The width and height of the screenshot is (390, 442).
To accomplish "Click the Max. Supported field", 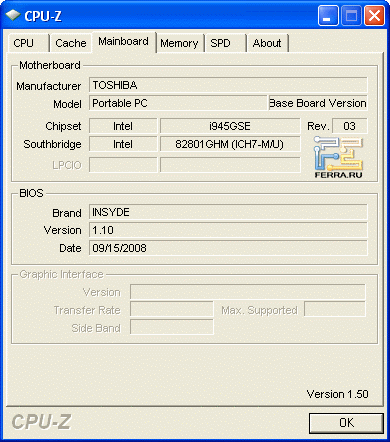I will tap(335, 310).
